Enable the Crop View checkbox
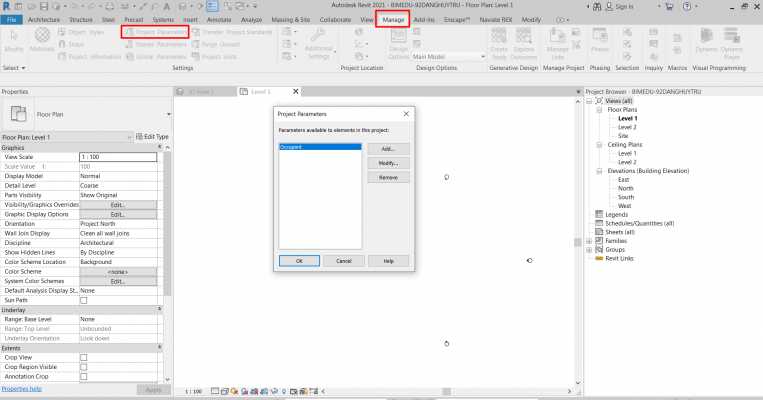 click(x=84, y=357)
